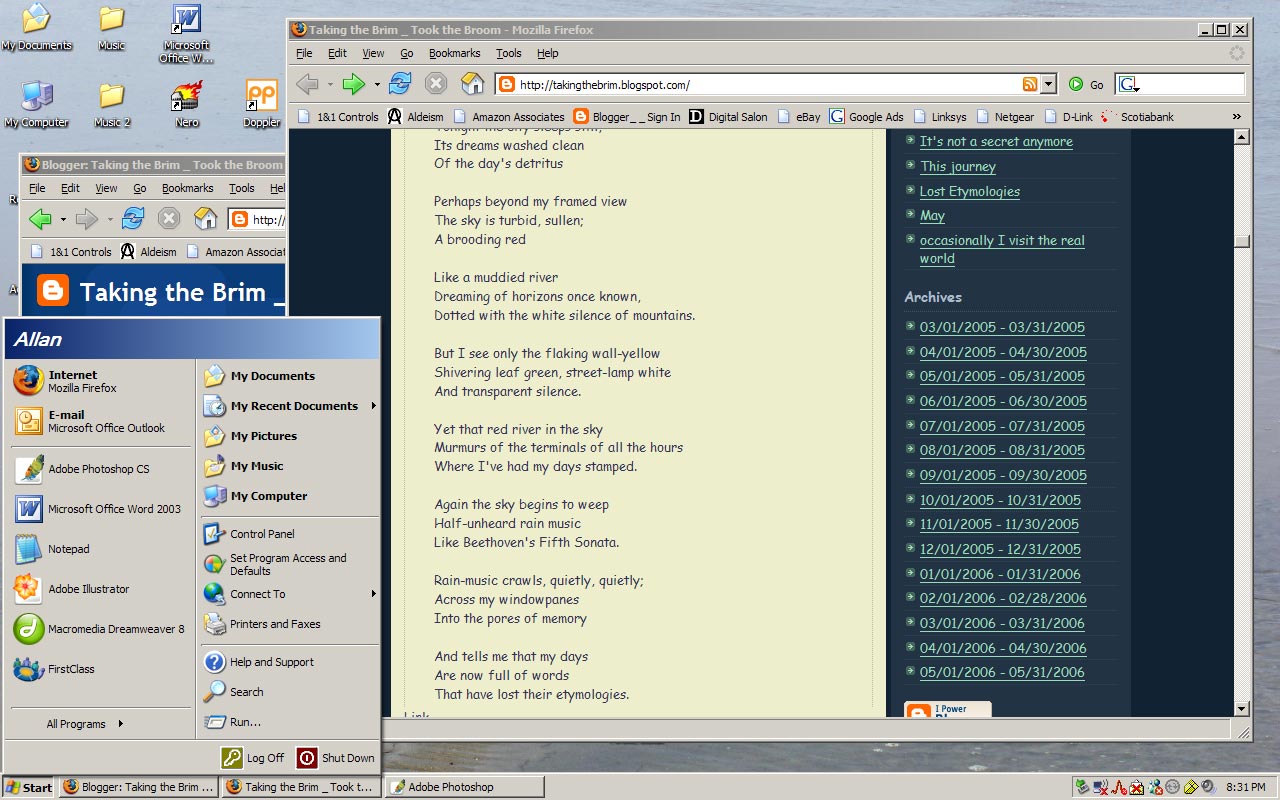
Task: Open the Help menu in front Firefox
Action: coord(548,53)
